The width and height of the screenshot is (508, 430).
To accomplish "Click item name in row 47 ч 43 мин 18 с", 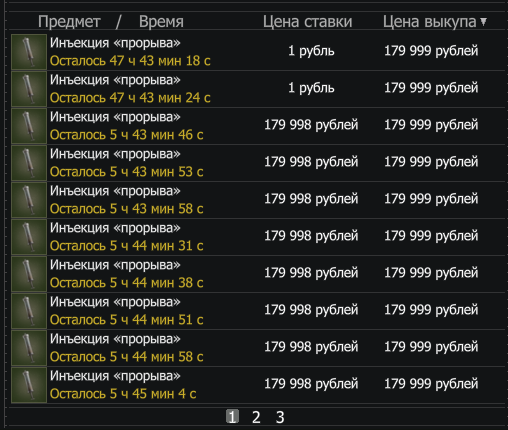I will tap(115, 43).
